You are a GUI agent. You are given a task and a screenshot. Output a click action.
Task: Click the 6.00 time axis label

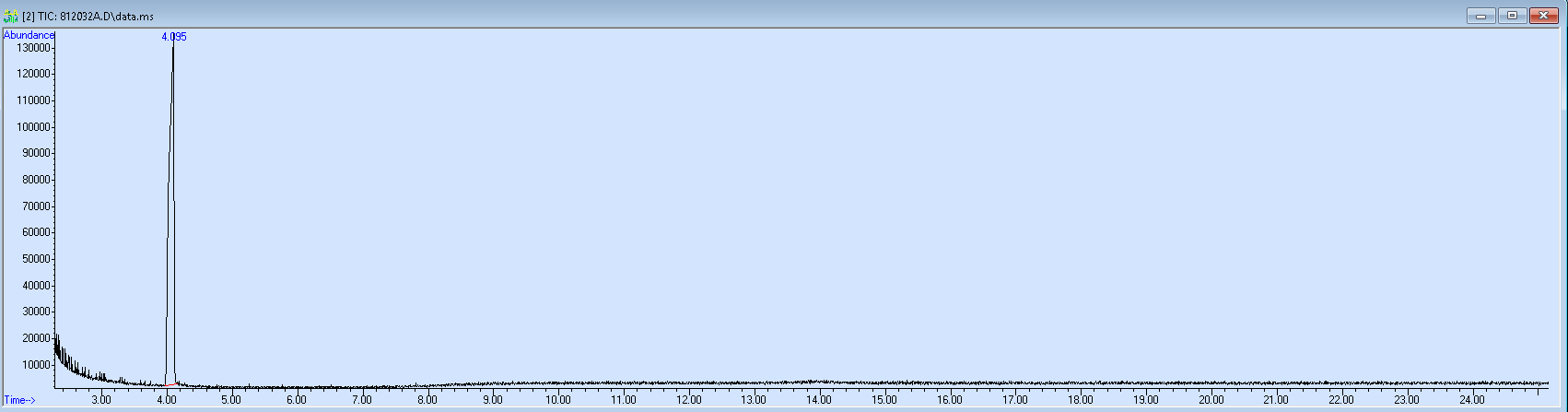point(297,400)
